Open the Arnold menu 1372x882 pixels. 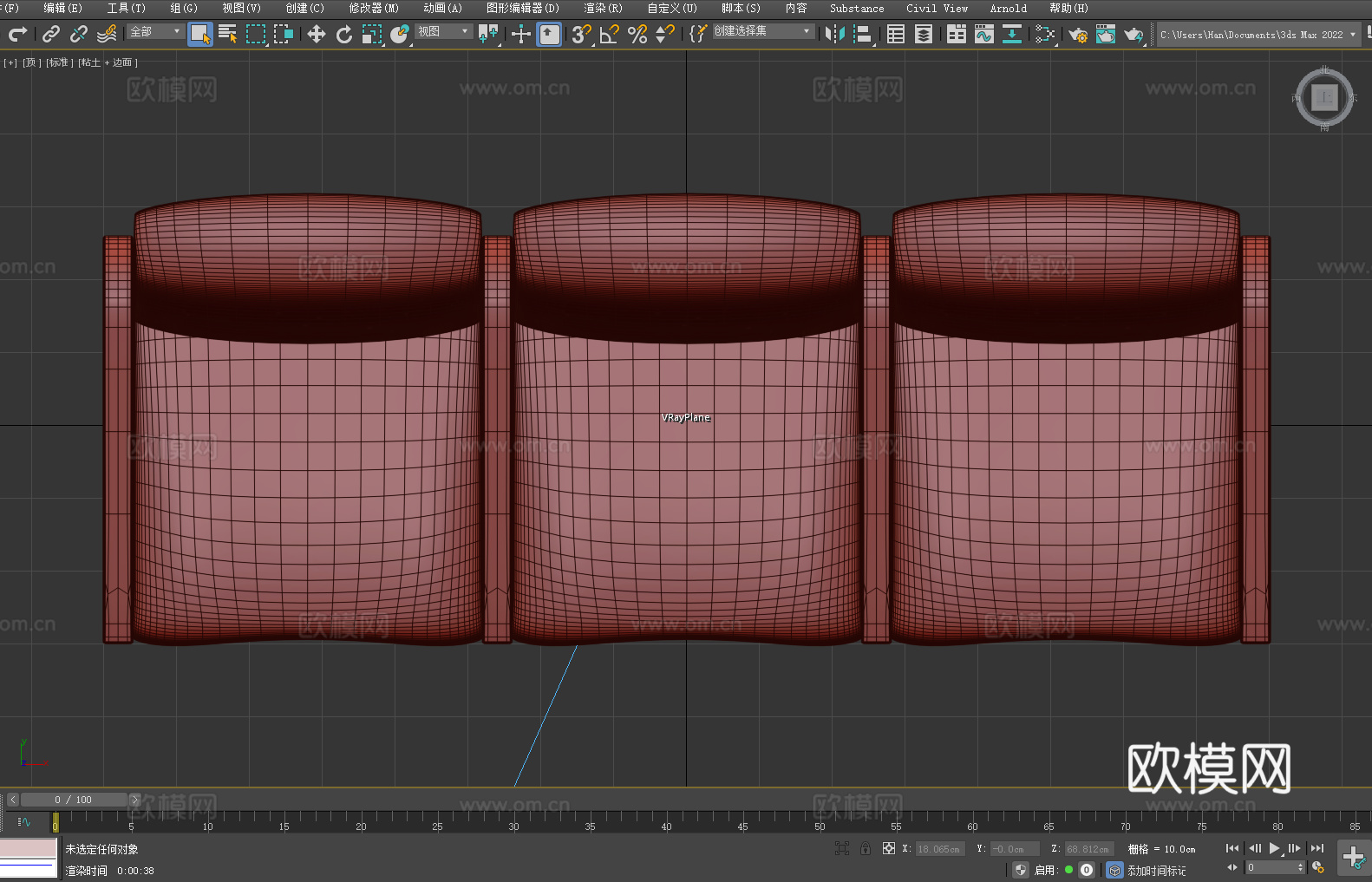[x=1008, y=8]
